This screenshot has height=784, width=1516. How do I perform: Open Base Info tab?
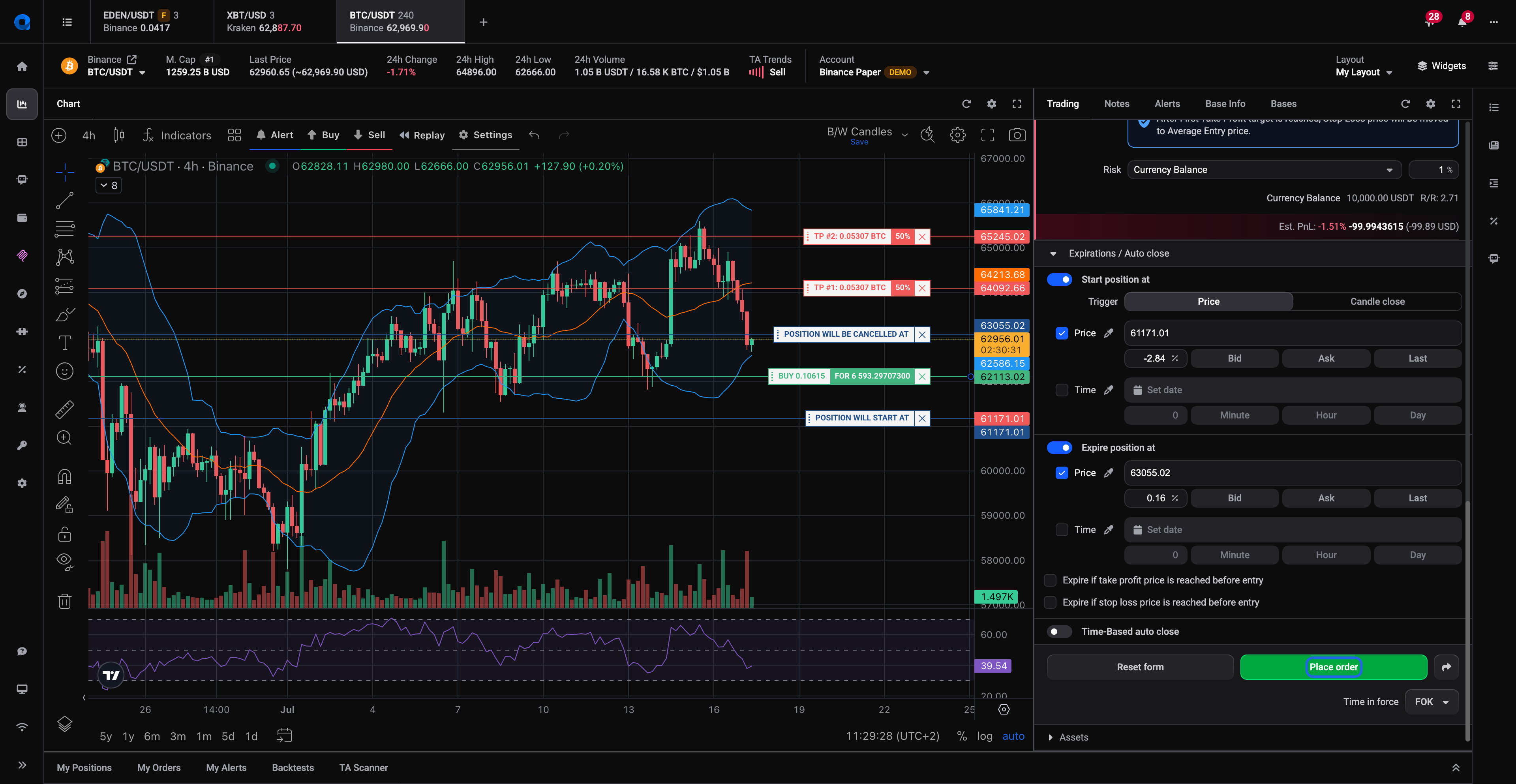[1225, 103]
